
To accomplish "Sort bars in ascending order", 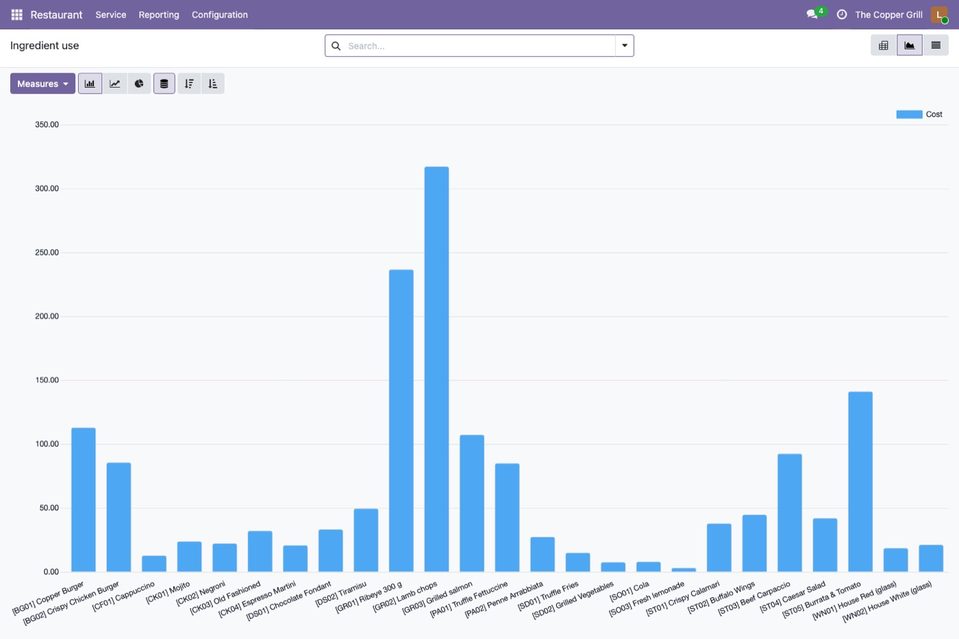I will 213,84.
